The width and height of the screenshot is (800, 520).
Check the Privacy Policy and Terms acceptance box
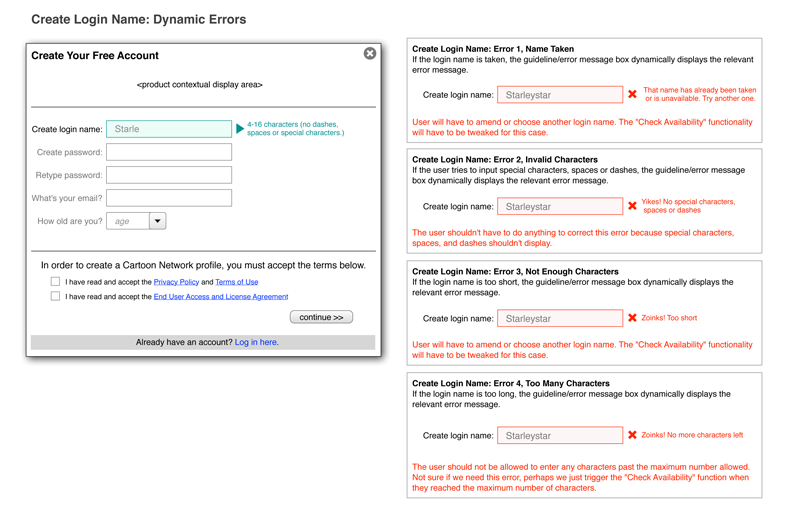coord(55,281)
